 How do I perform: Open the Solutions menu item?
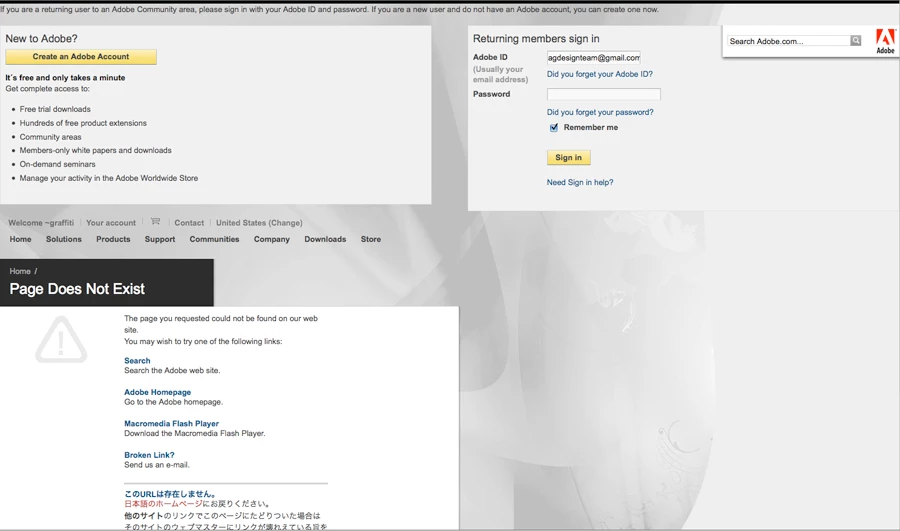(64, 239)
